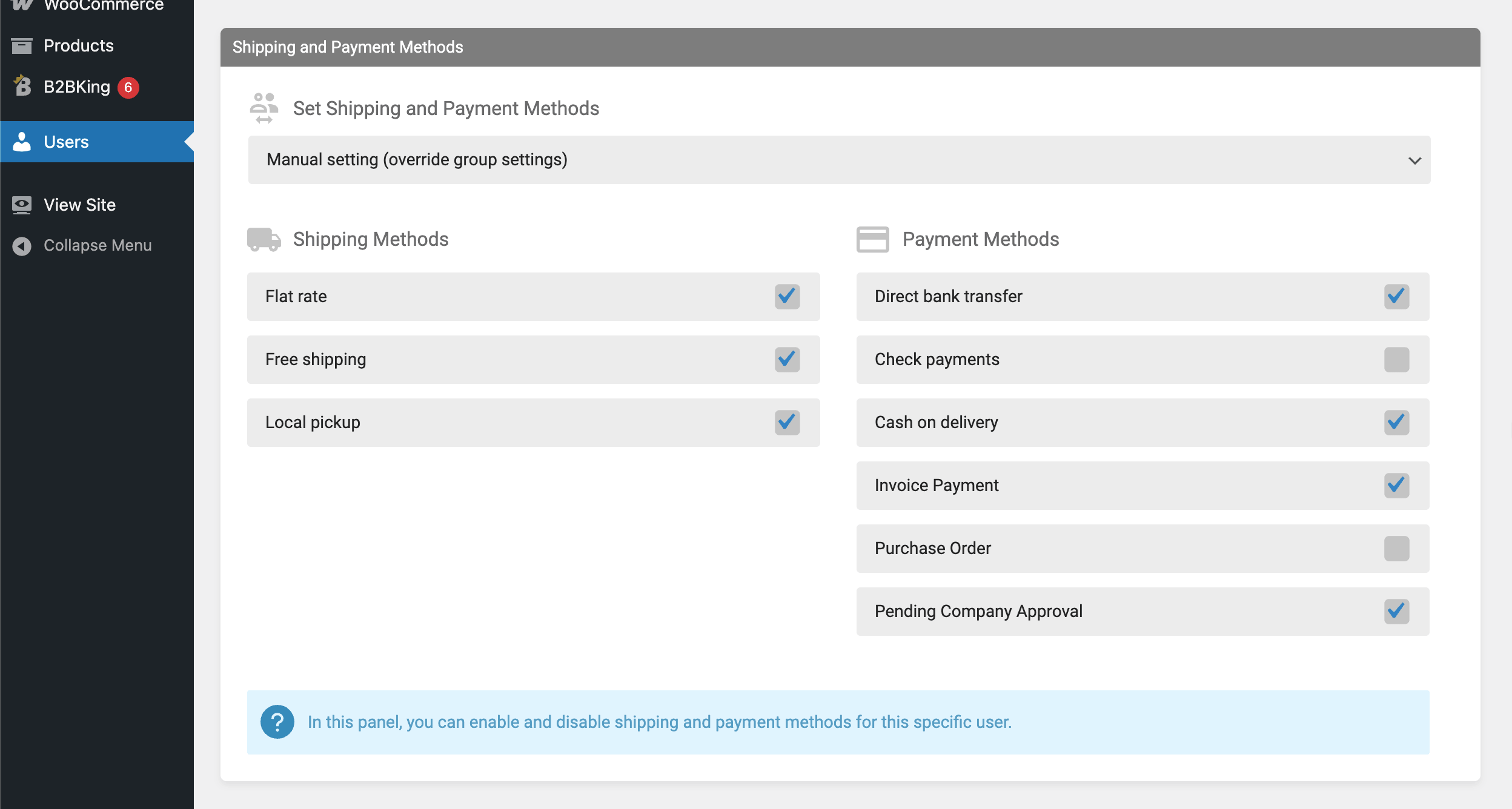
Task: Click the blue question mark help icon
Action: pos(277,722)
